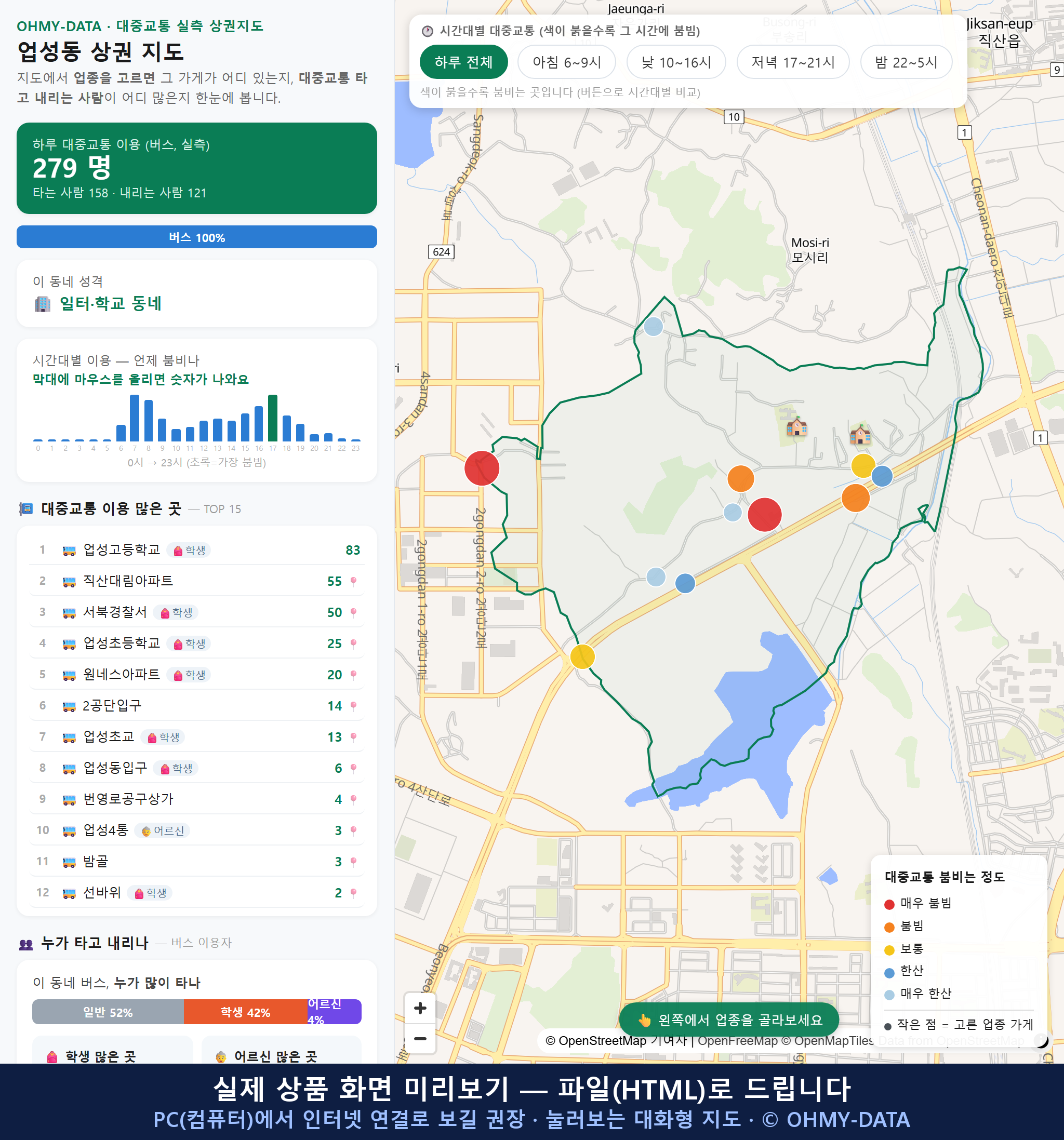Select the 업성초교 stop row
This screenshot has width=1064, height=1140.
(x=197, y=737)
